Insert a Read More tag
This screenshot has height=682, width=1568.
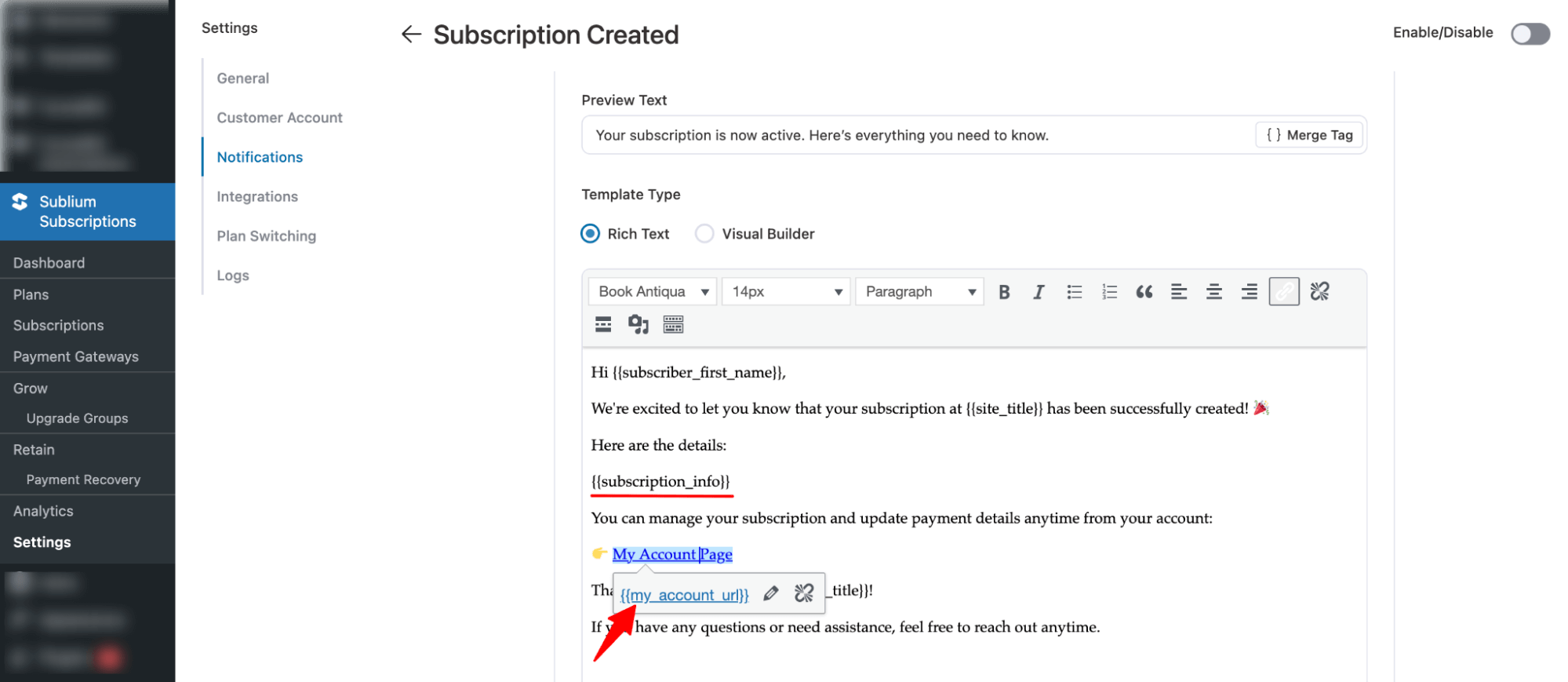[x=603, y=324]
